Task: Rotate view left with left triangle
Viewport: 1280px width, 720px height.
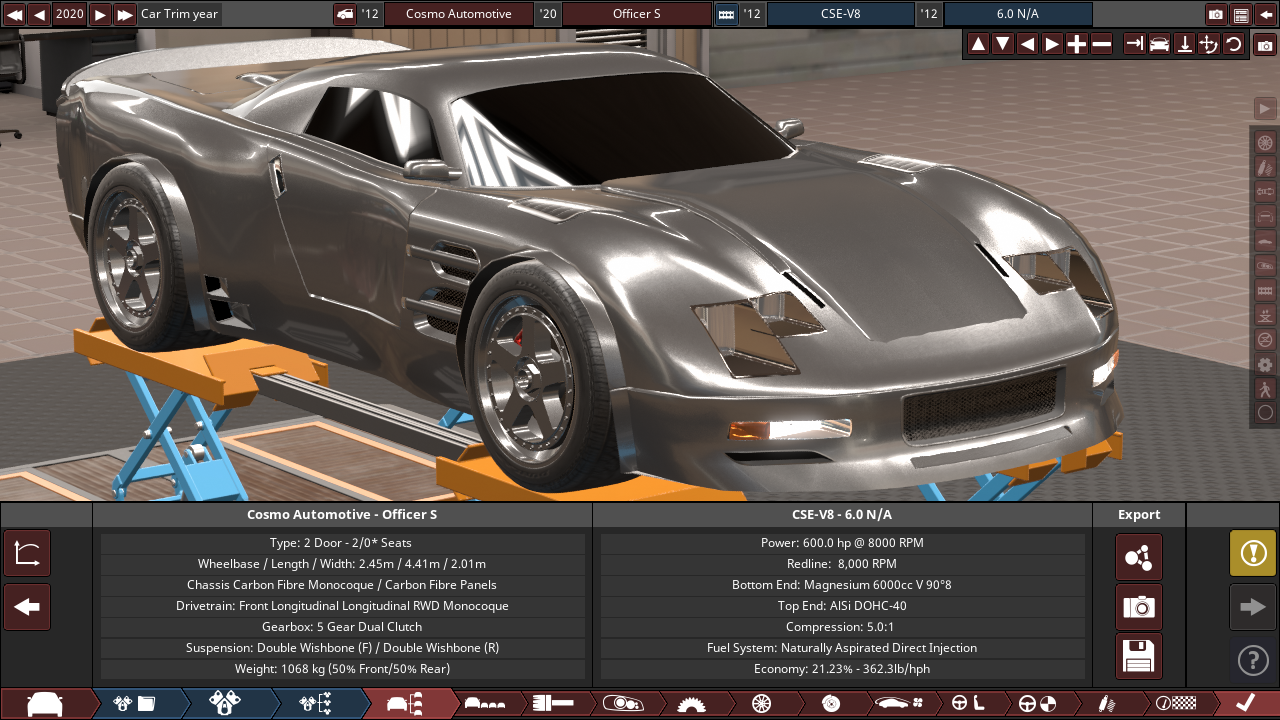Action: pos(1027,44)
